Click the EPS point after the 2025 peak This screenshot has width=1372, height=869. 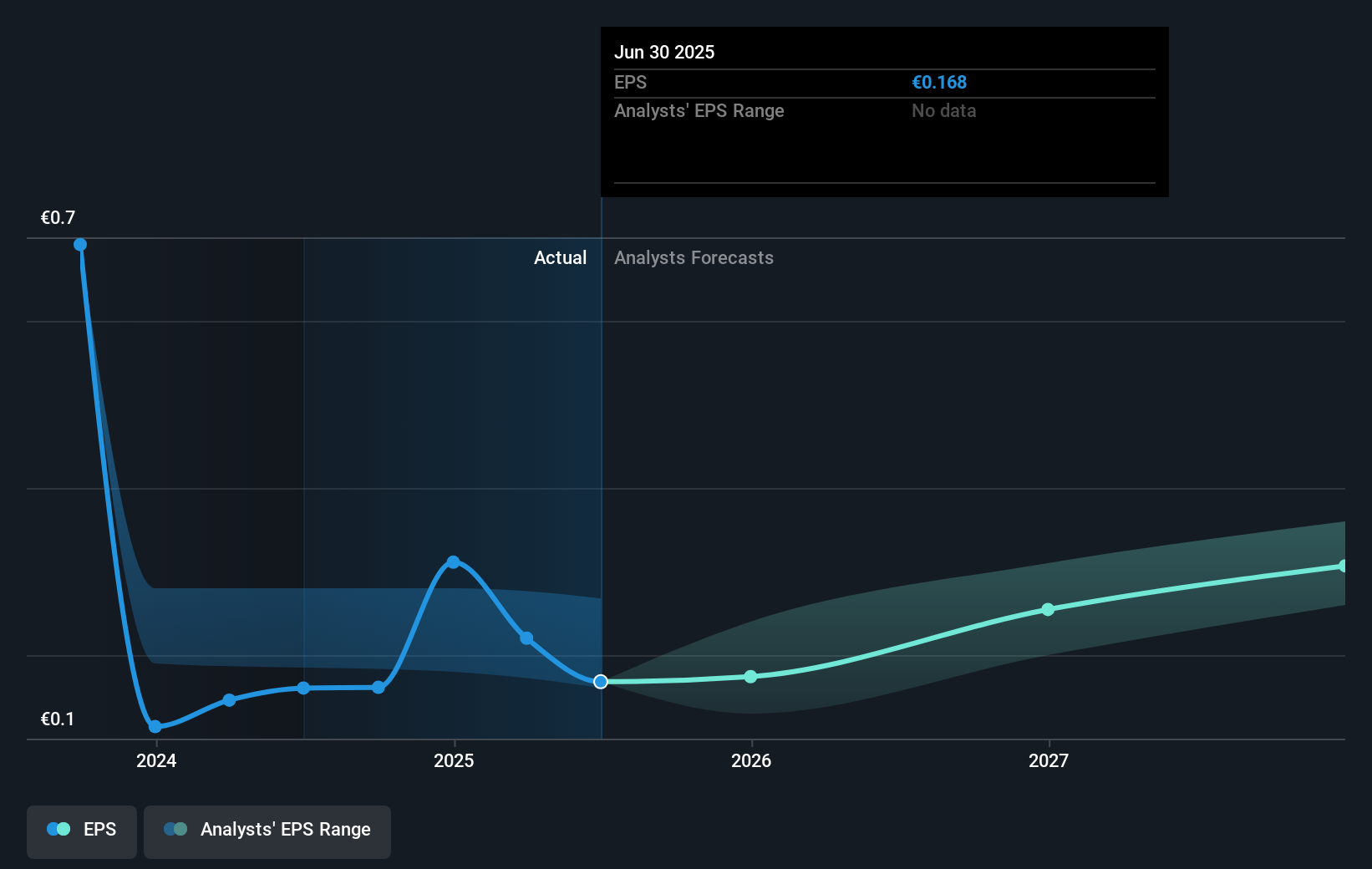(526, 638)
